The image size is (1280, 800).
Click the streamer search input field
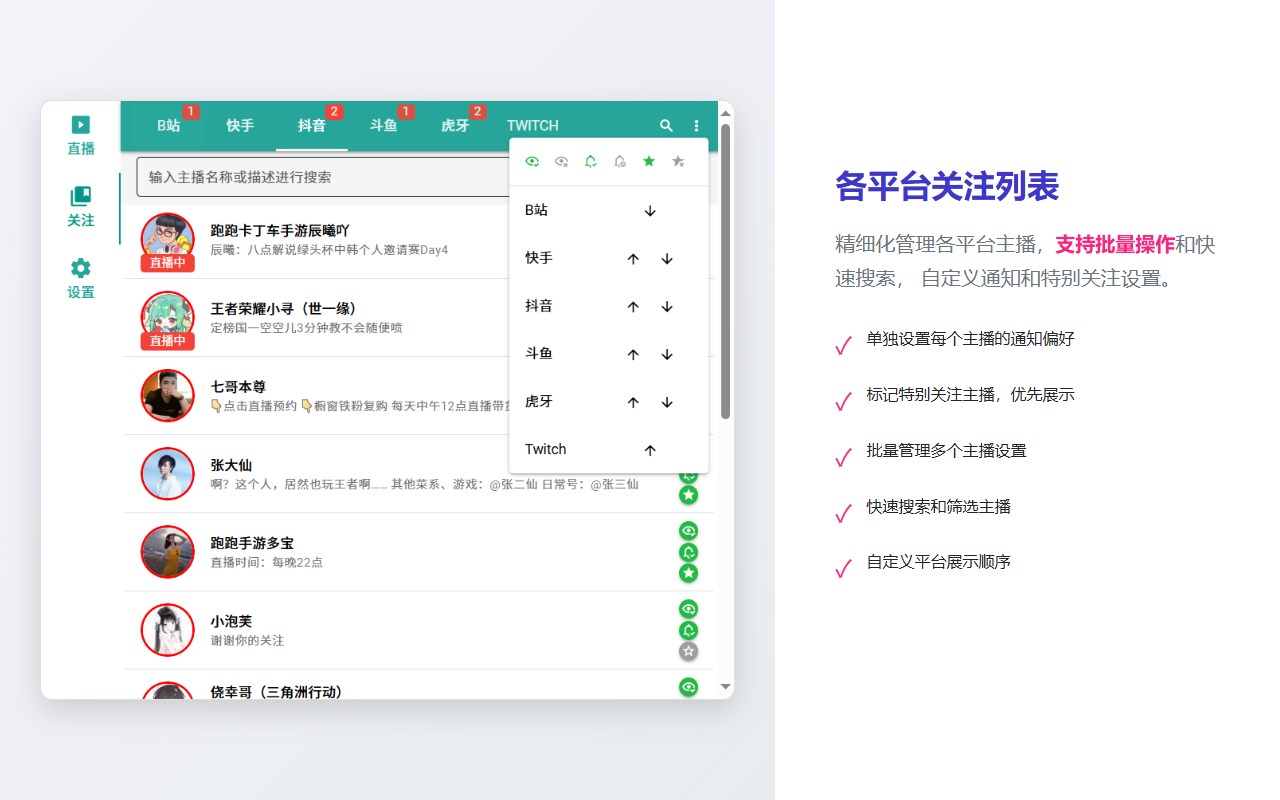(x=322, y=177)
